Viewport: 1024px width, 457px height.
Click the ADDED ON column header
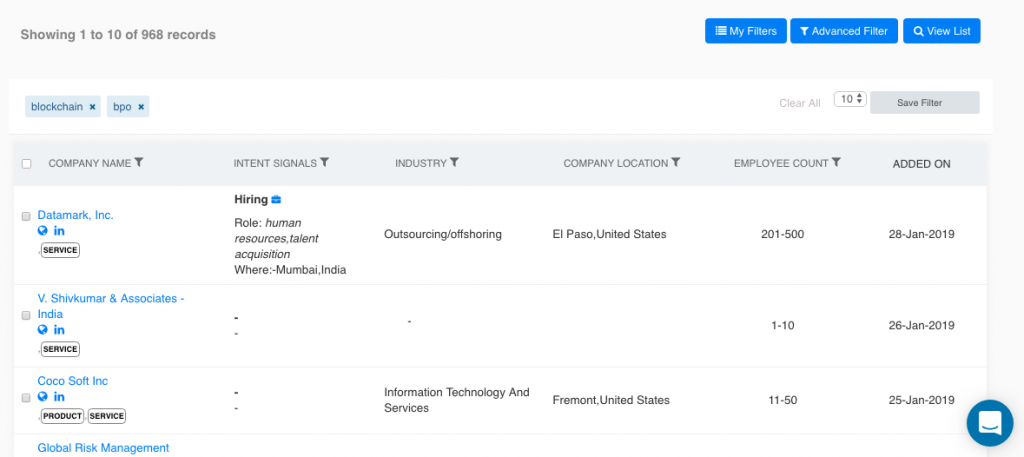tap(921, 164)
